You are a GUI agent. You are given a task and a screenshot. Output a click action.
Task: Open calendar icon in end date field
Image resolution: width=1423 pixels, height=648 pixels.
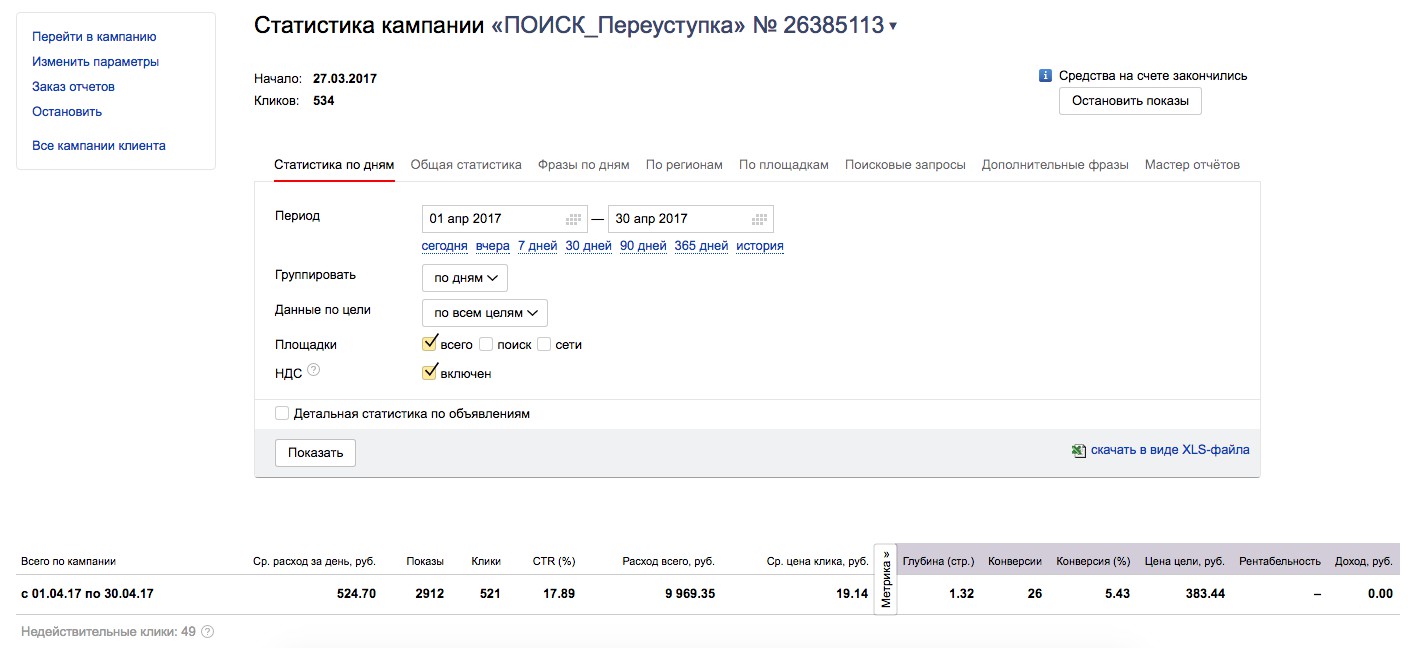point(760,219)
